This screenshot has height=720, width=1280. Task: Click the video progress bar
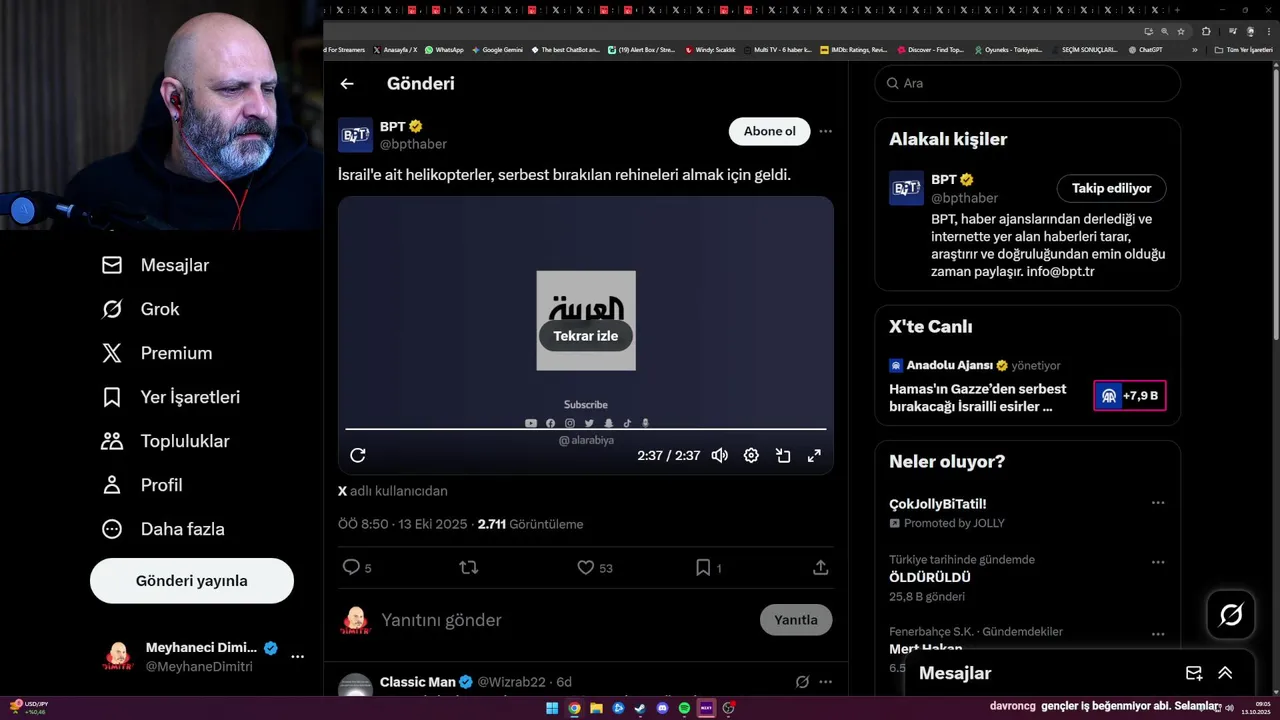pyautogui.click(x=586, y=429)
